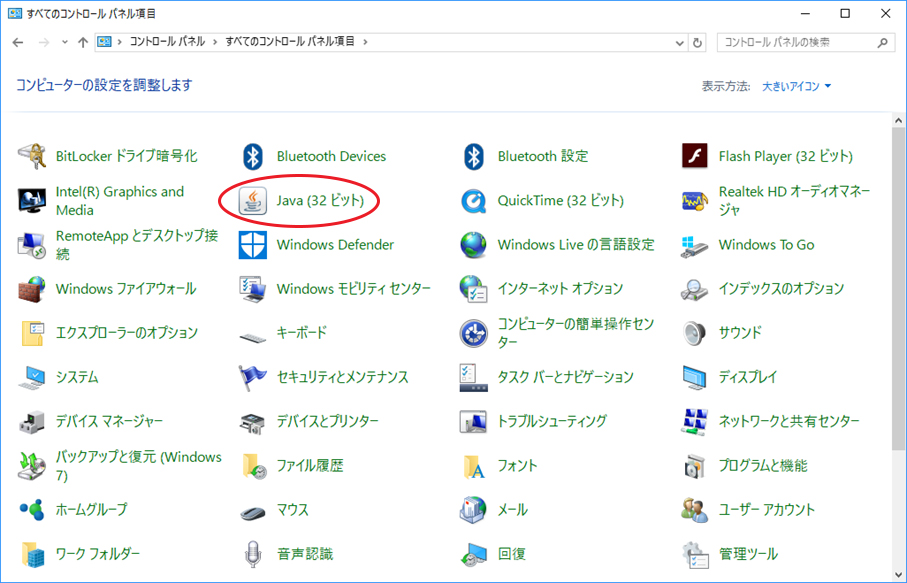Viewport: 907px width, 583px height.
Task: Open the Bluetooth 設定 icon
Action: pos(474,156)
